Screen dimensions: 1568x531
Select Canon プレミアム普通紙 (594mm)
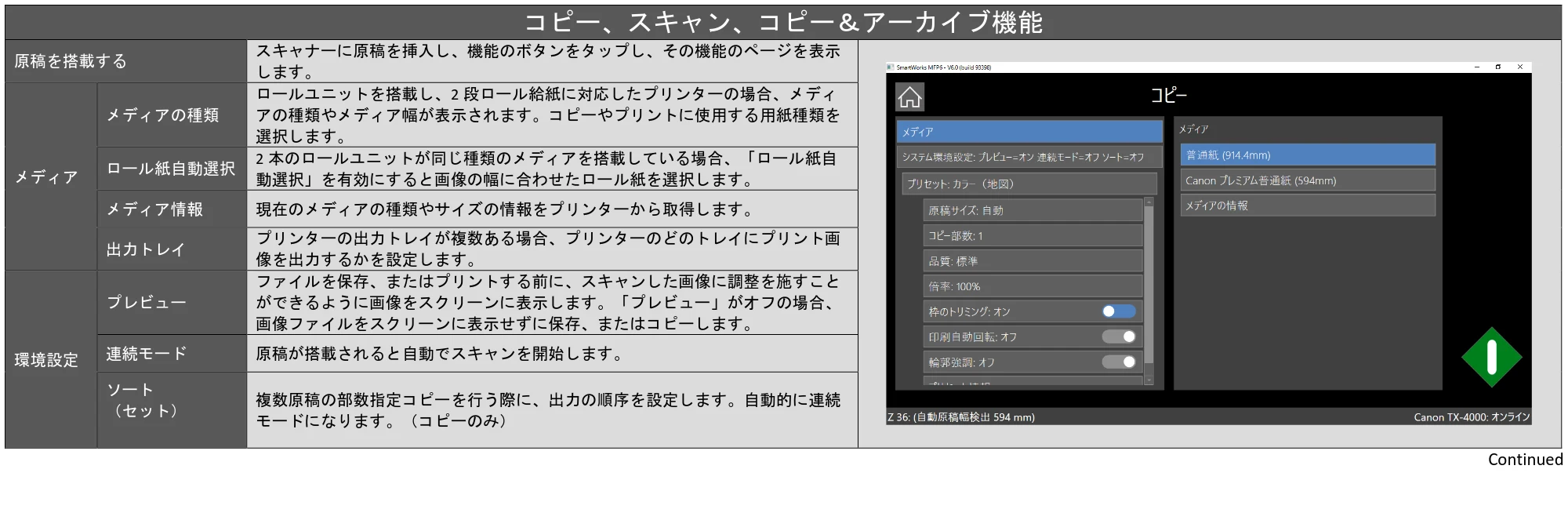(1308, 180)
